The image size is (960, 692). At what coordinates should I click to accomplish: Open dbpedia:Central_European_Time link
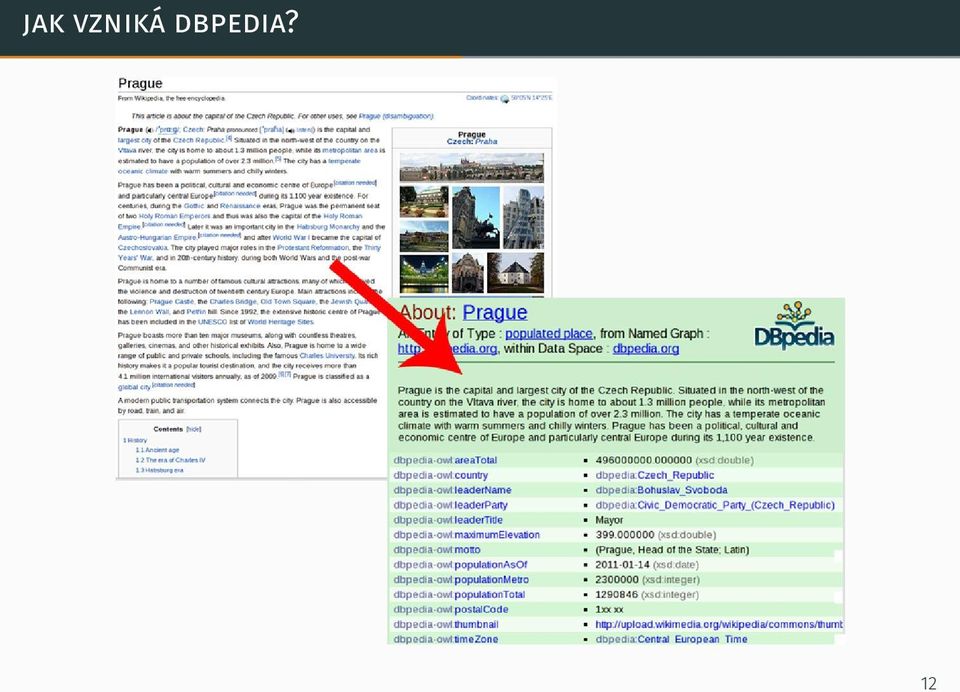[x=671, y=639]
